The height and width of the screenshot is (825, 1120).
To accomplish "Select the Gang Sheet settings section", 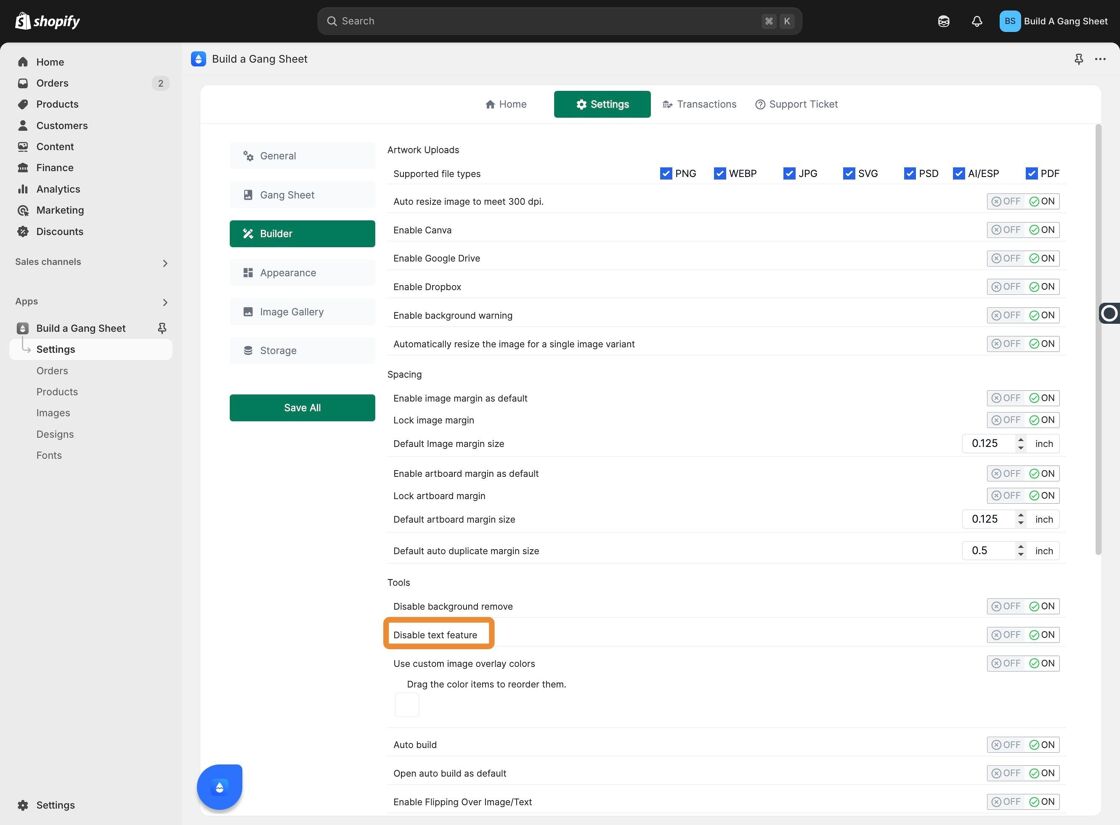I will pyautogui.click(x=302, y=195).
